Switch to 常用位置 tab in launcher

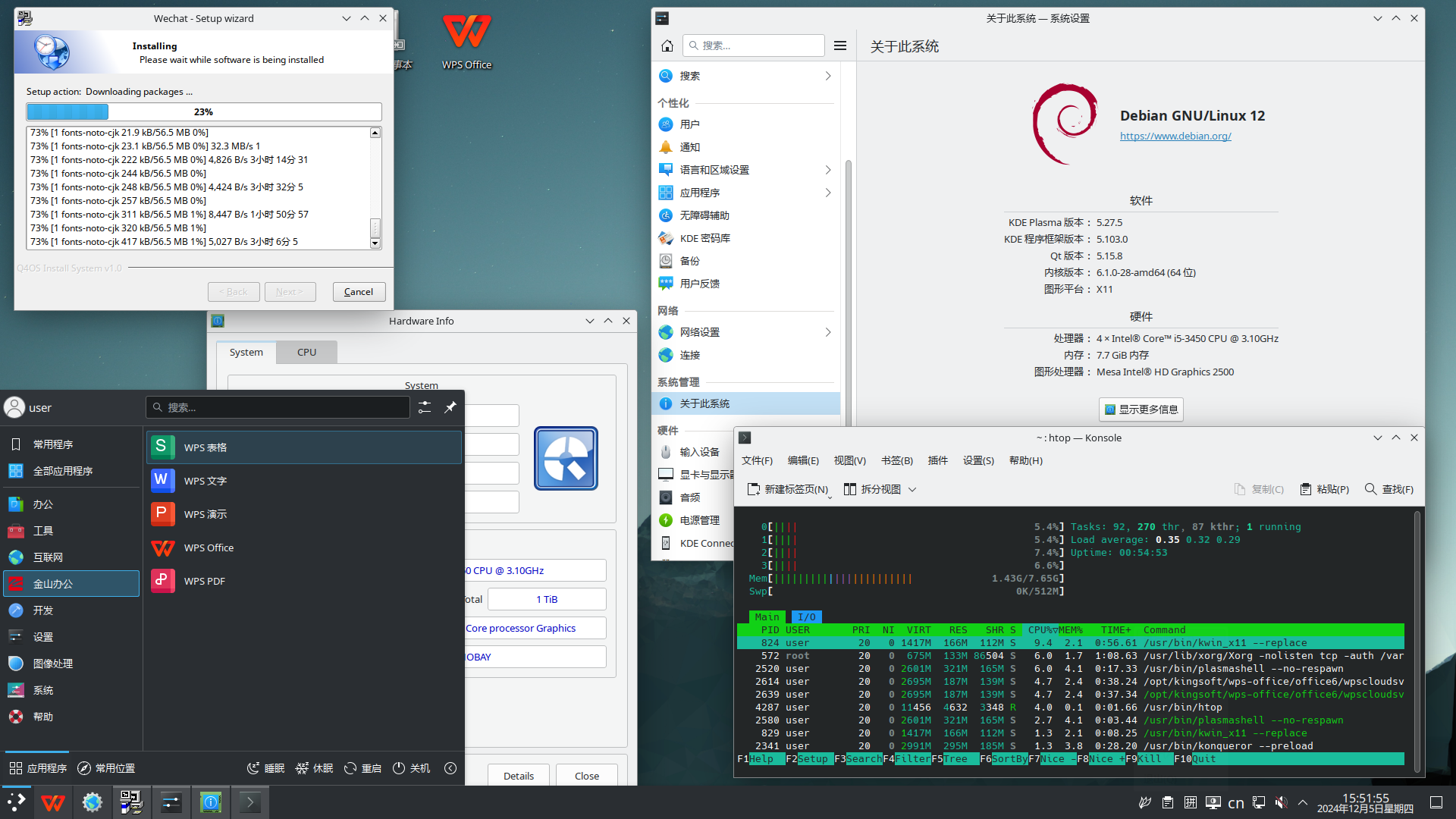tap(106, 768)
